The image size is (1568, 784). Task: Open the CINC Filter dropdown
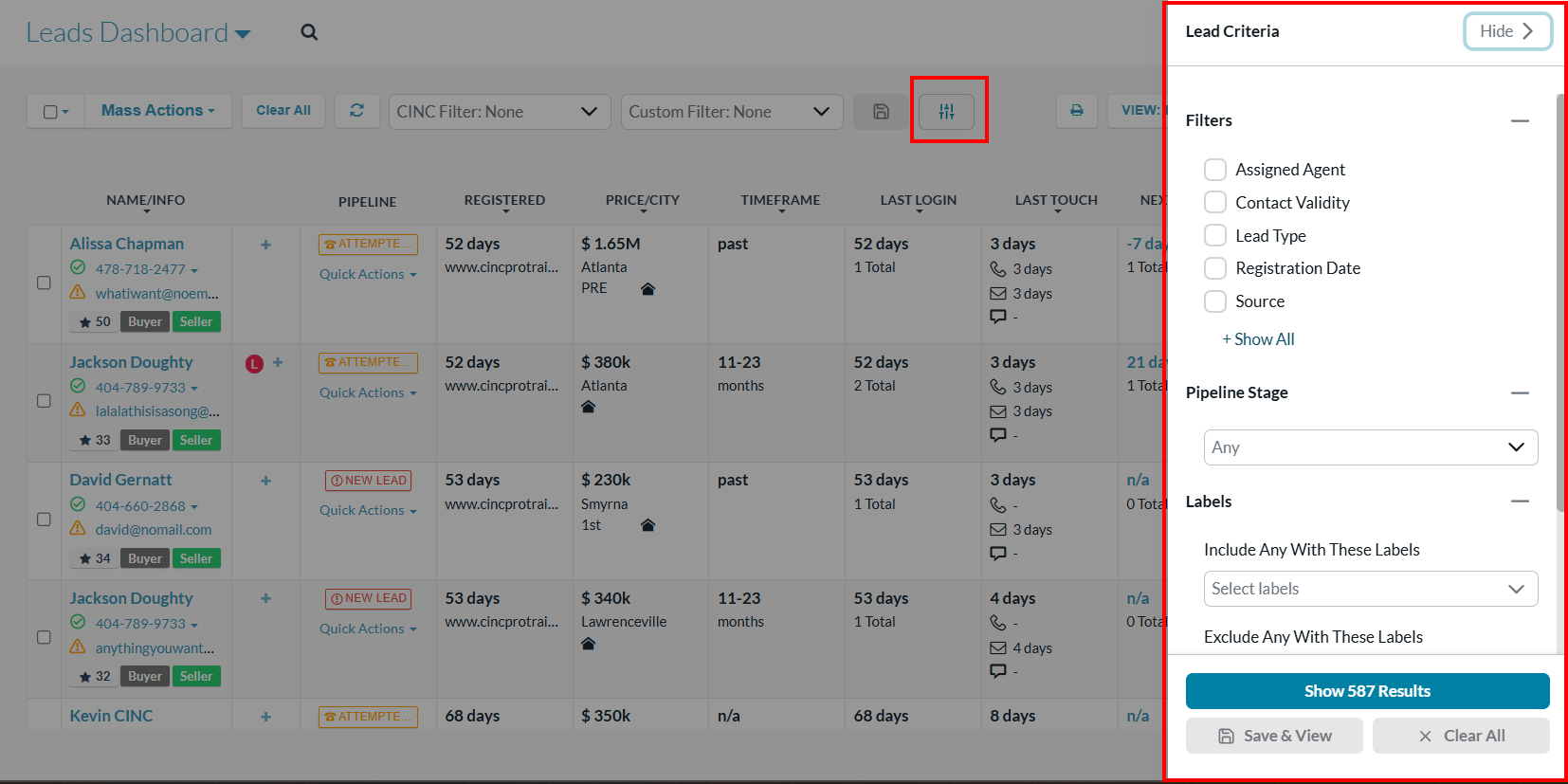click(x=499, y=112)
